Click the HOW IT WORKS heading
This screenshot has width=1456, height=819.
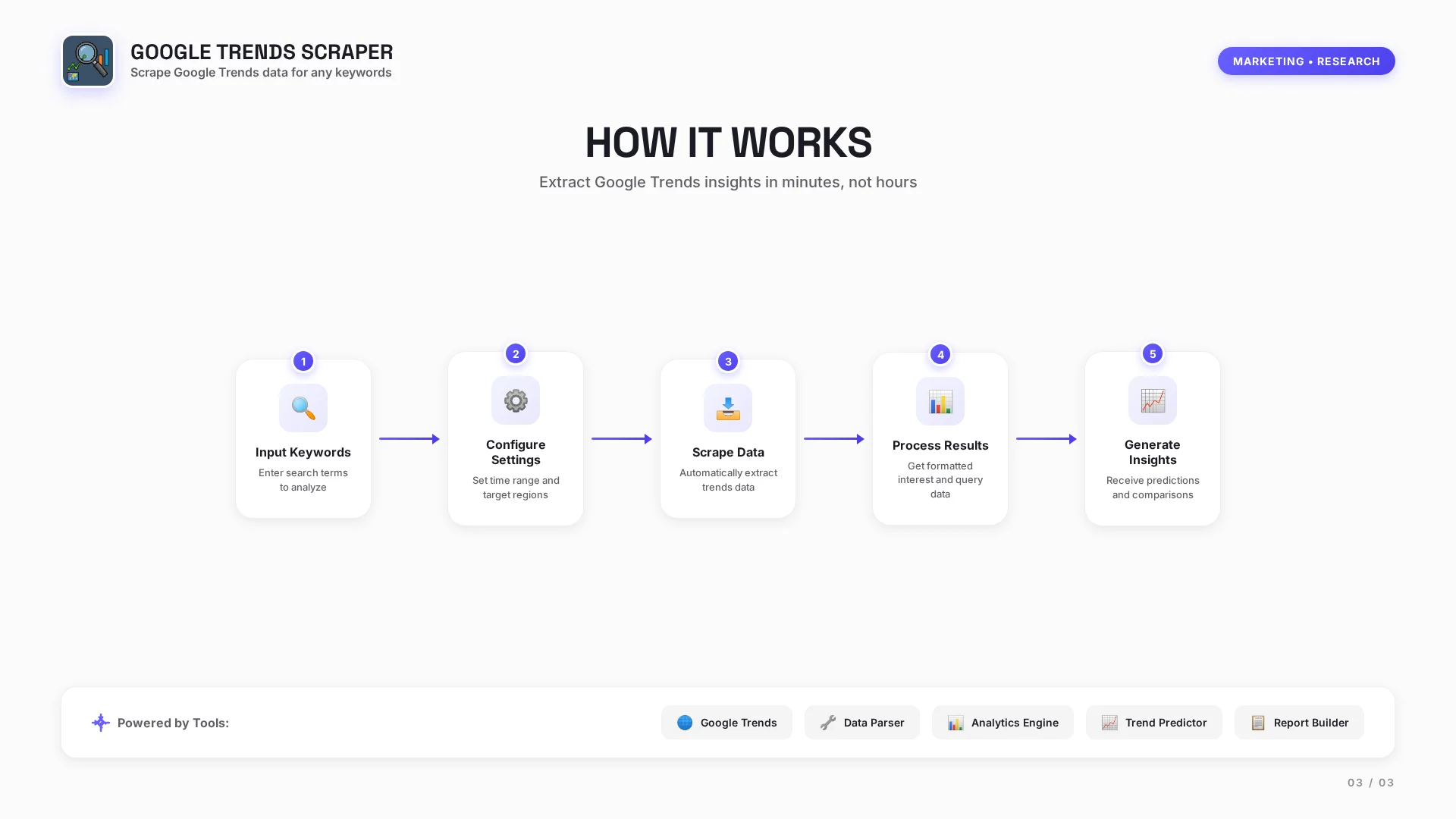click(728, 143)
